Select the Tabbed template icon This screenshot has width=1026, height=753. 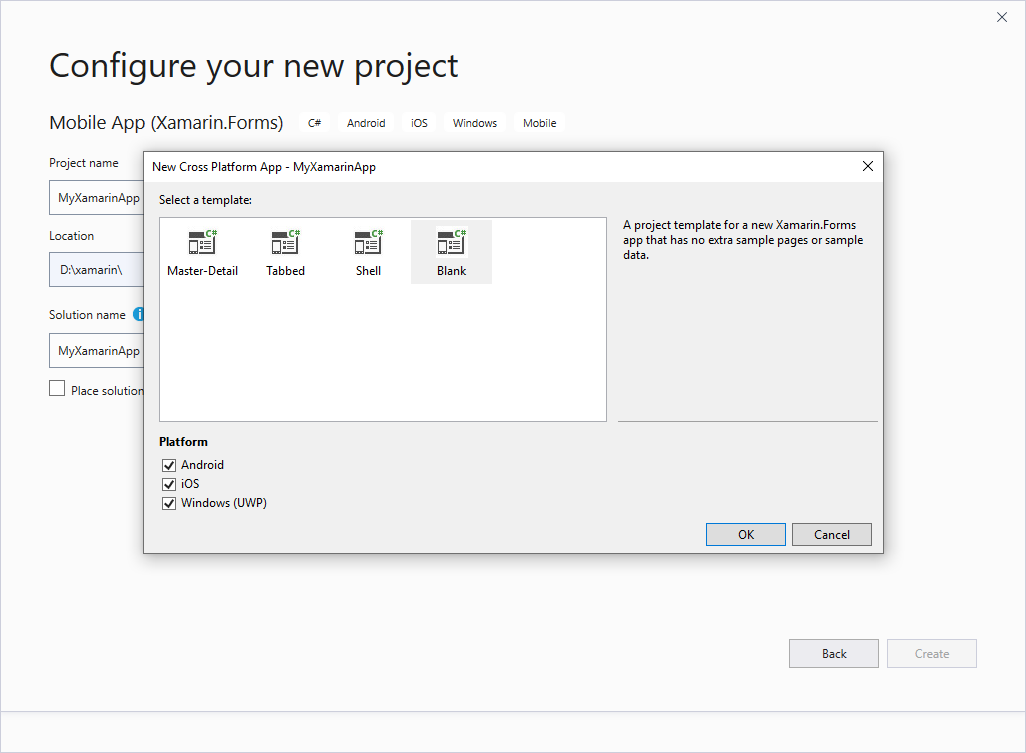tap(285, 243)
